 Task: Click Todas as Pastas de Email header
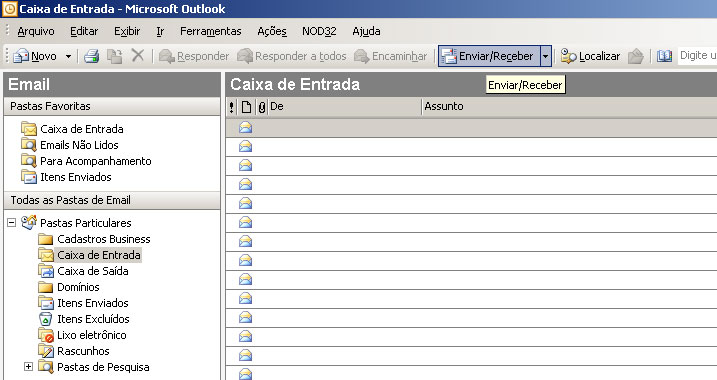coord(112,200)
